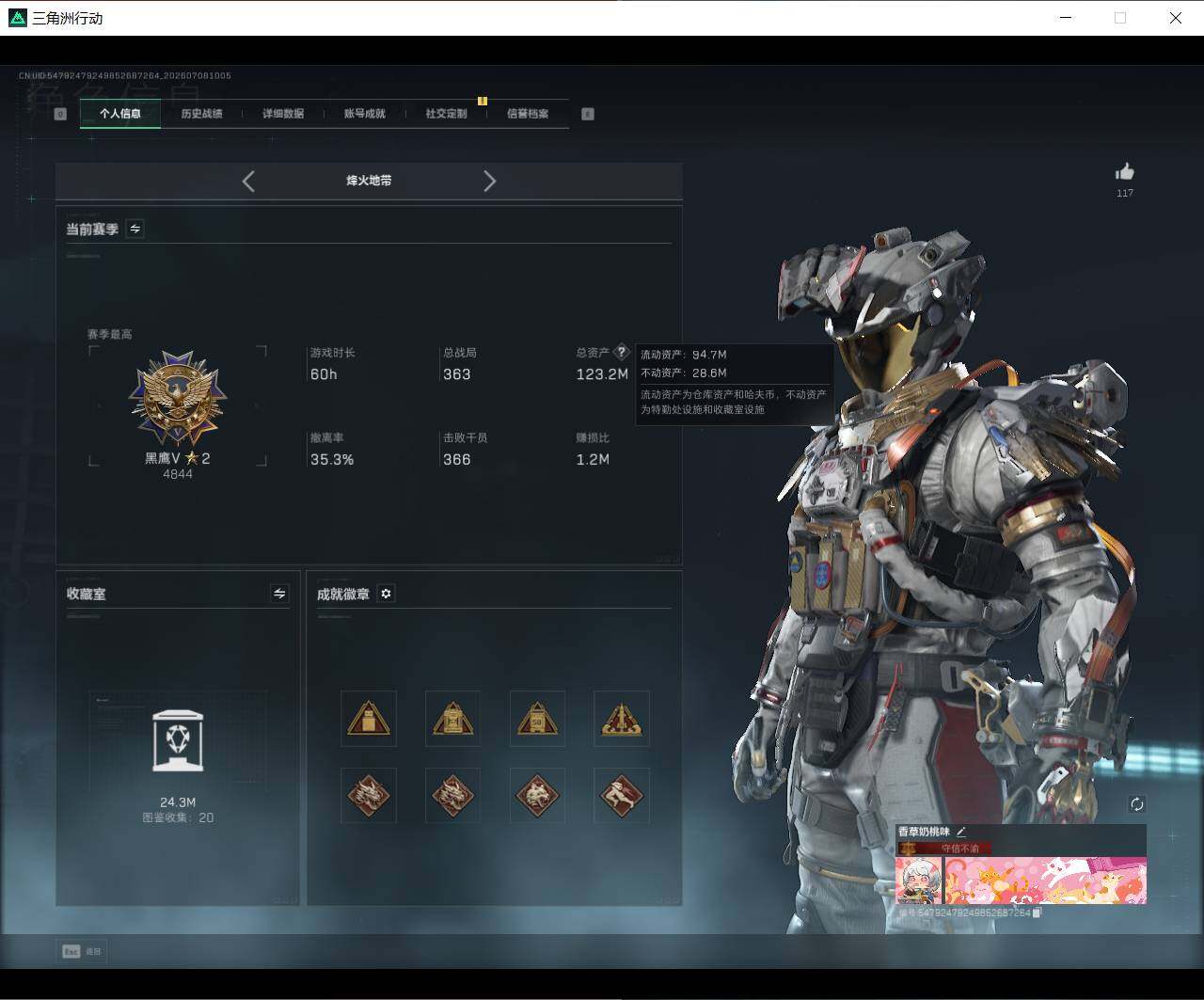Toggle current season swap arrows

(135, 229)
